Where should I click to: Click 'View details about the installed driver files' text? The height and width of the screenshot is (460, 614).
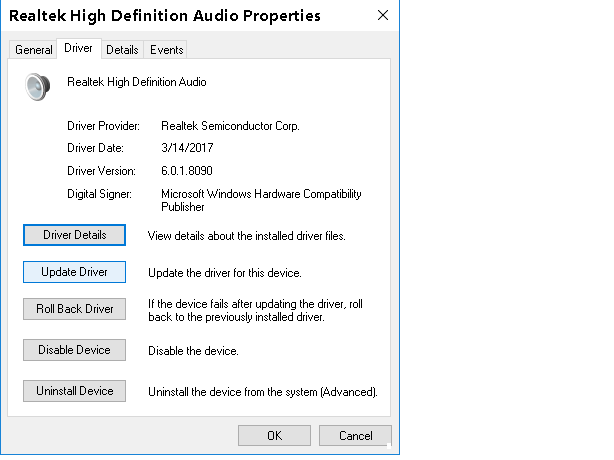(247, 236)
